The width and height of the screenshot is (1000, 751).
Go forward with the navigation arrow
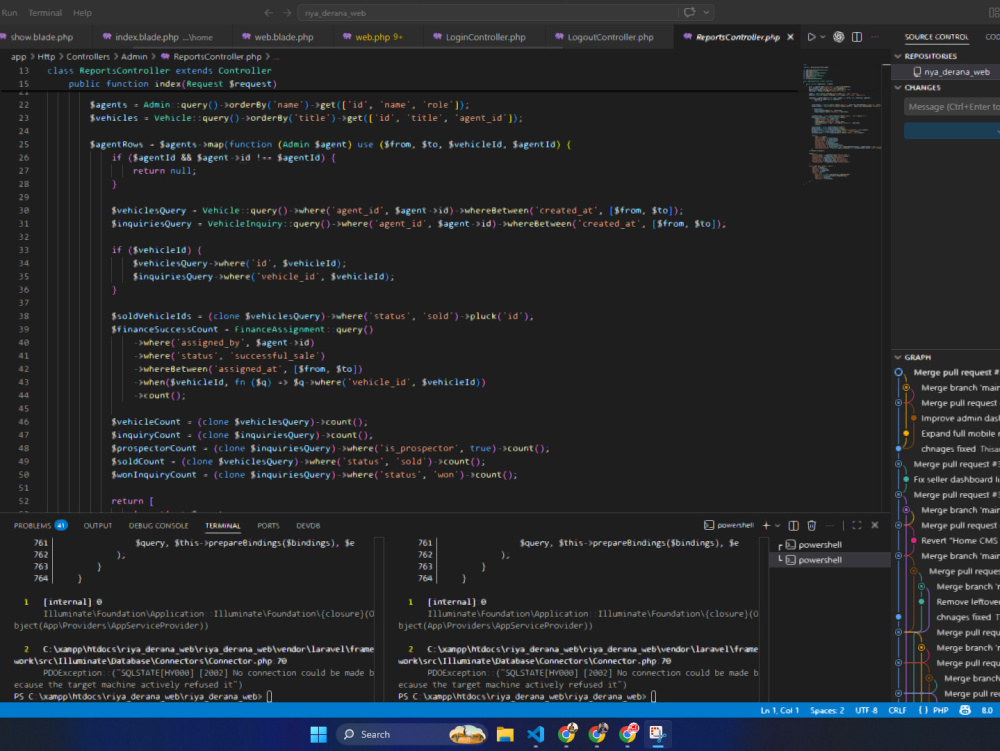(287, 13)
